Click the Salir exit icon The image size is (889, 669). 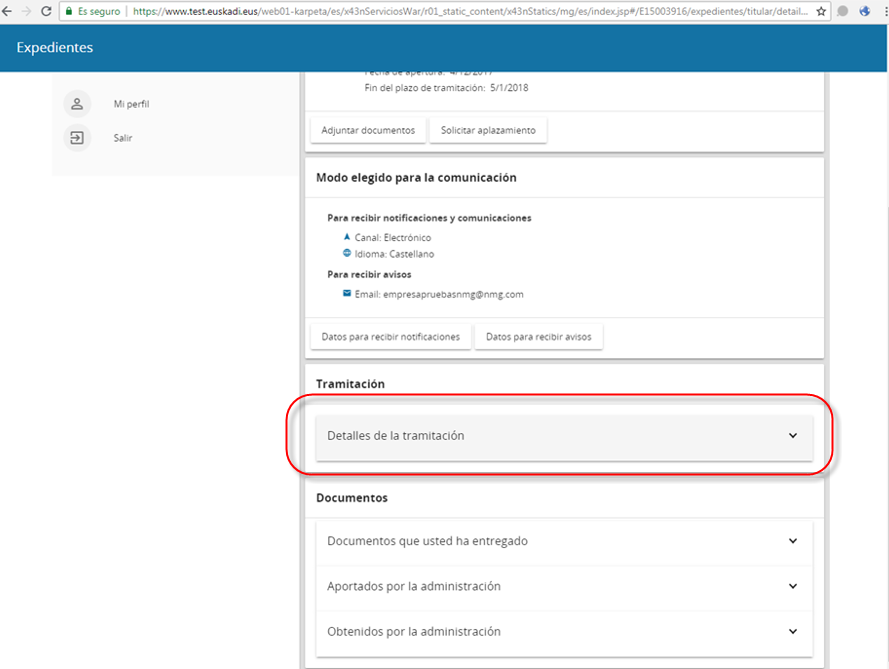(x=77, y=138)
